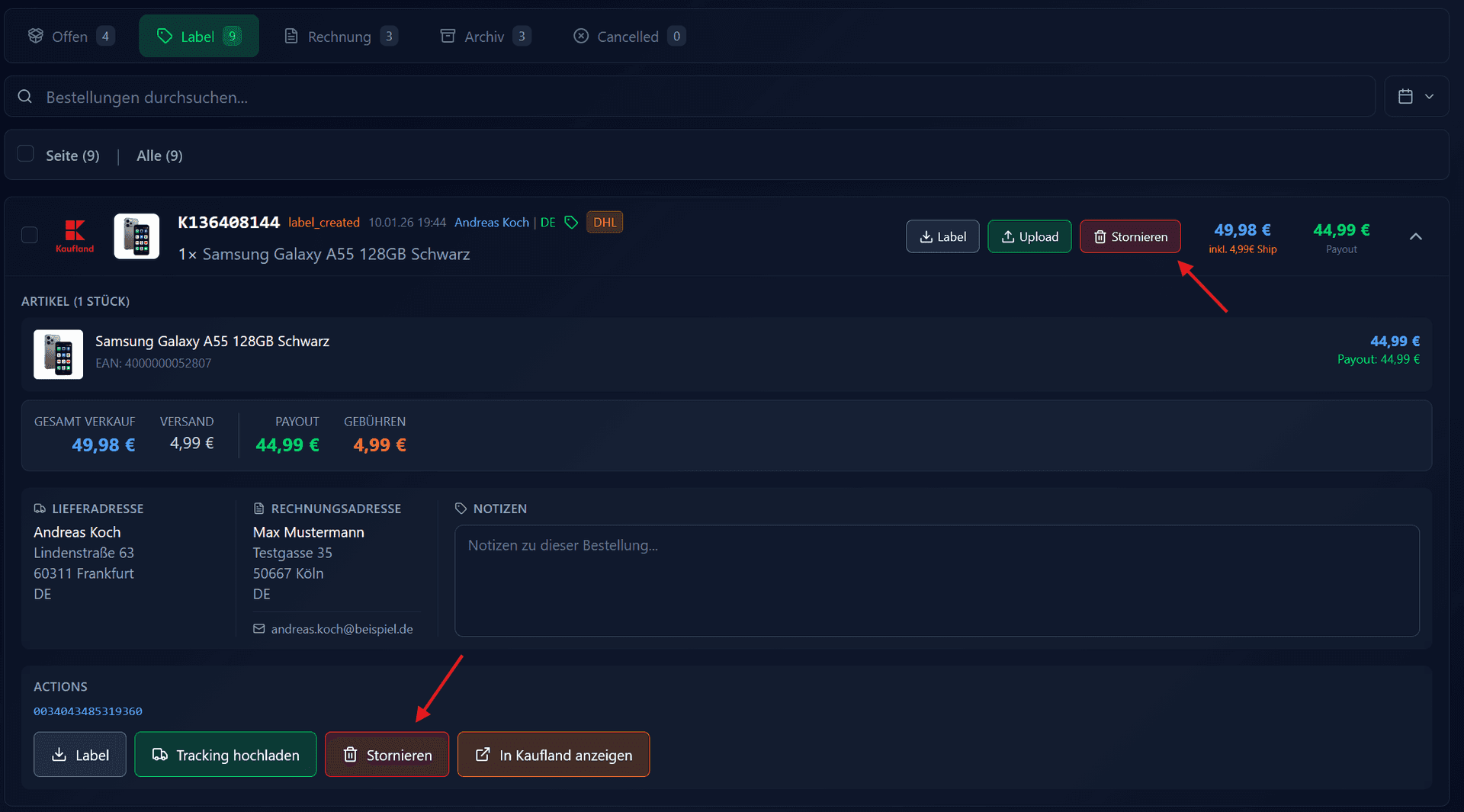1464x812 pixels.
Task: Click the search magnifier icon
Action: [x=25, y=97]
